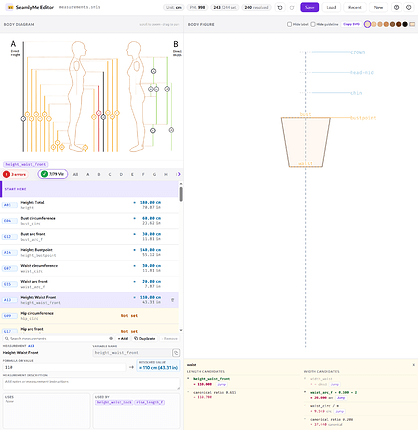Click the red errors badge
Image resolution: width=418 pixels, height=430 pixels.
15,174
